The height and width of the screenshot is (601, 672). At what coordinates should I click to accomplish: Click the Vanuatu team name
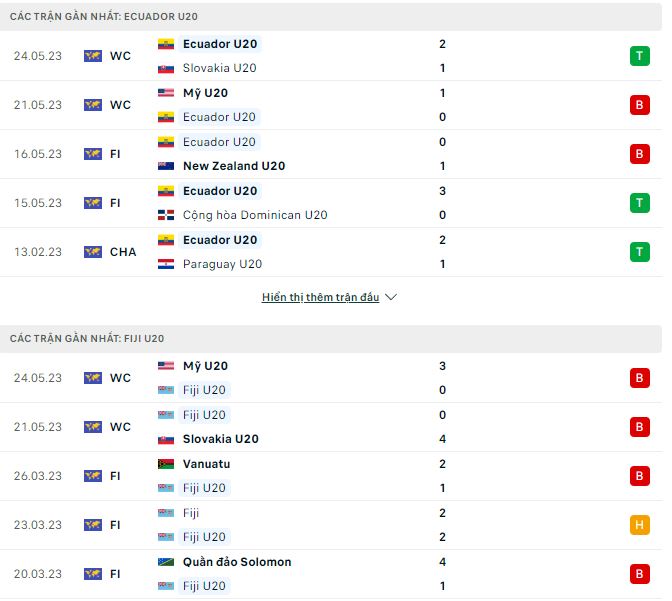point(207,464)
